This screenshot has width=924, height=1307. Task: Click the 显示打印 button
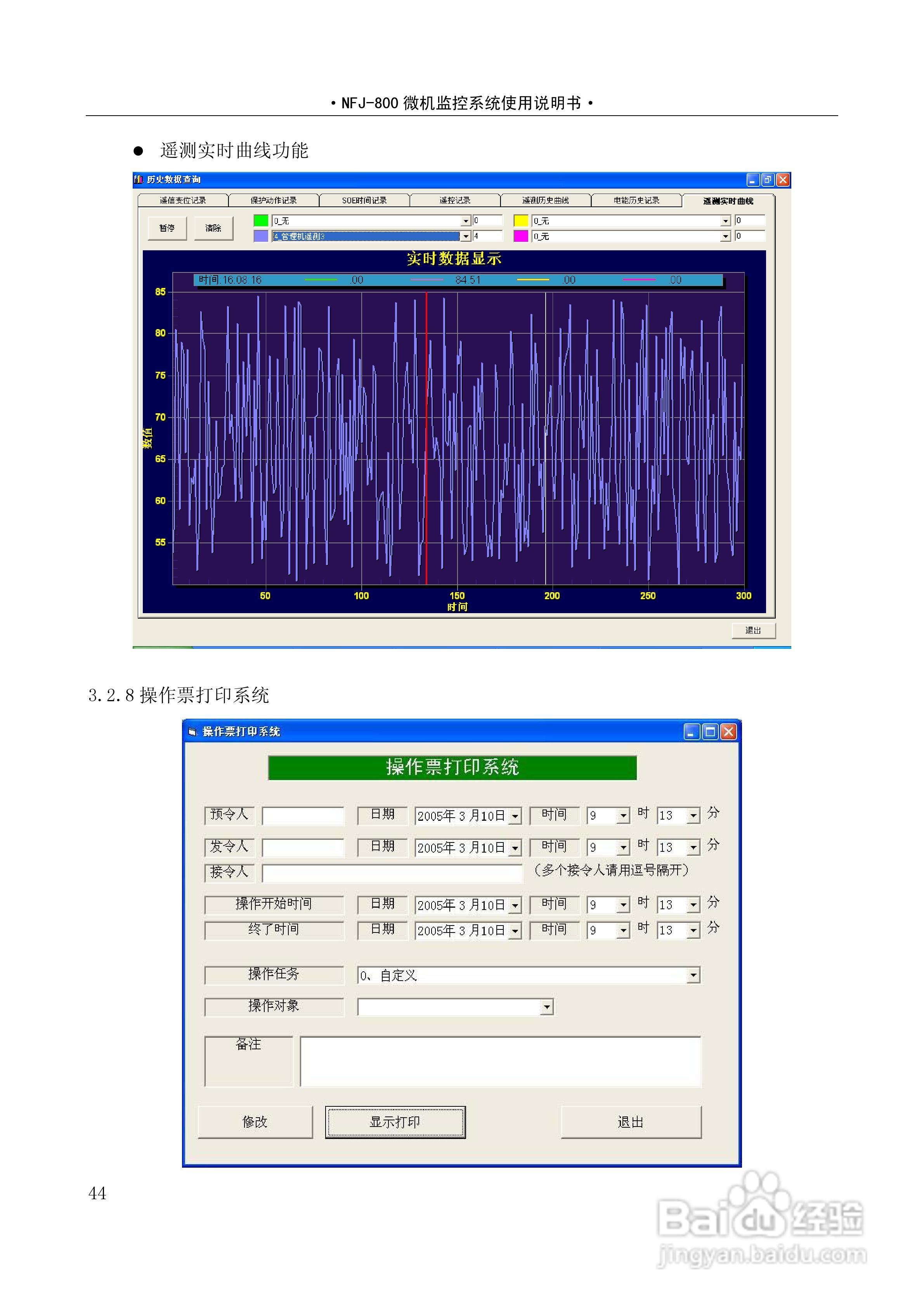(x=395, y=1122)
